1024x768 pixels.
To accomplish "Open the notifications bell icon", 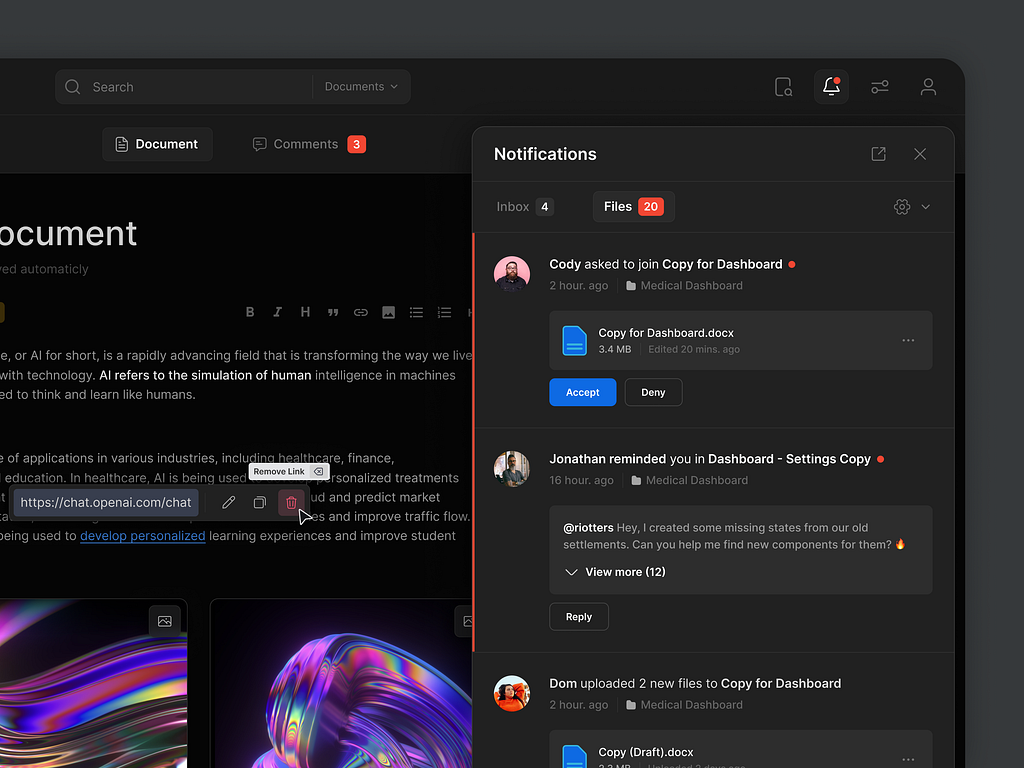I will (831, 87).
